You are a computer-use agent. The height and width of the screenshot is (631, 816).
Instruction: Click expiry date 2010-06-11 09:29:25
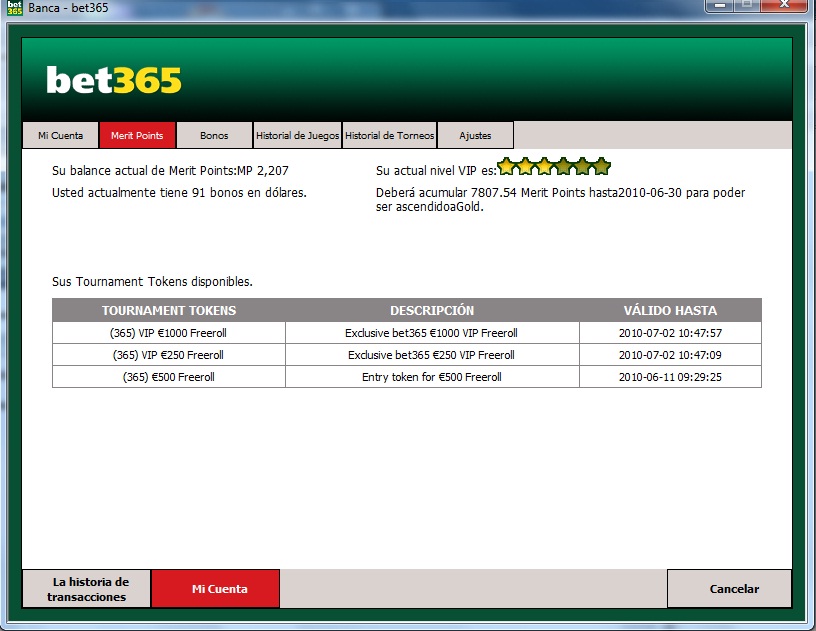[670, 377]
